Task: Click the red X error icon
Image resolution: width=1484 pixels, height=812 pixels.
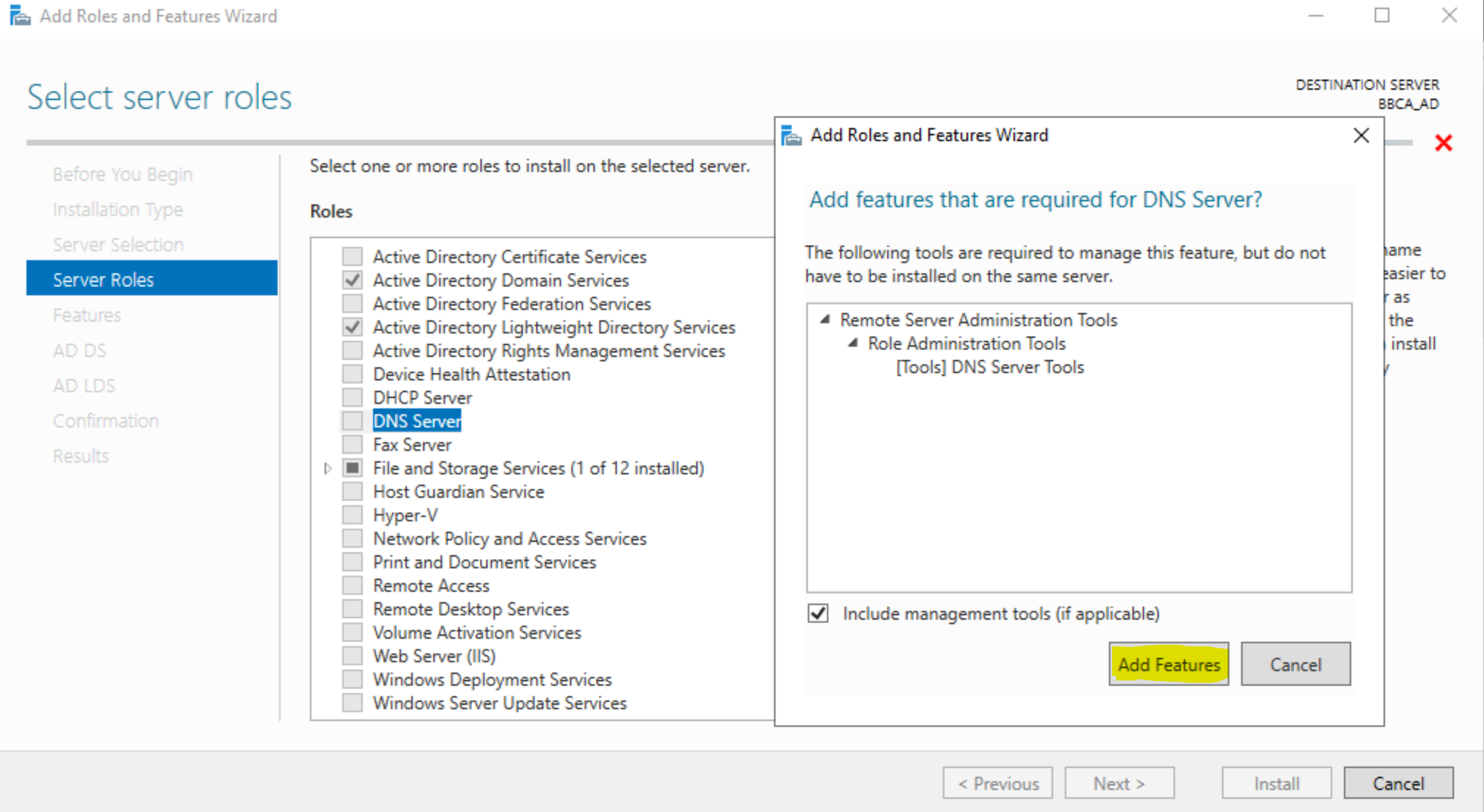Action: (1443, 143)
